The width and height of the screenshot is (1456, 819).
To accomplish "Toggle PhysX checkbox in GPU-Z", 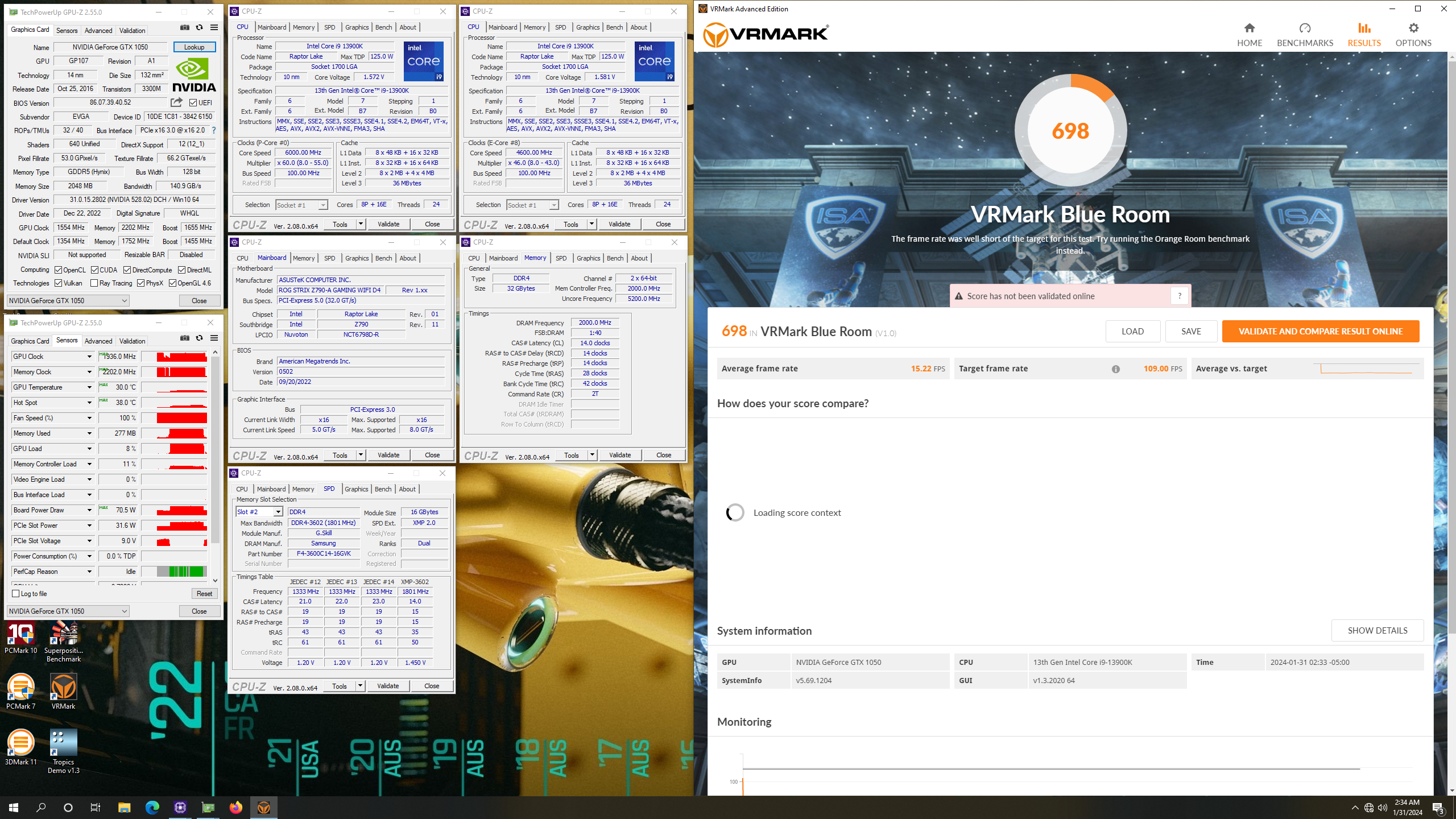I will point(140,283).
